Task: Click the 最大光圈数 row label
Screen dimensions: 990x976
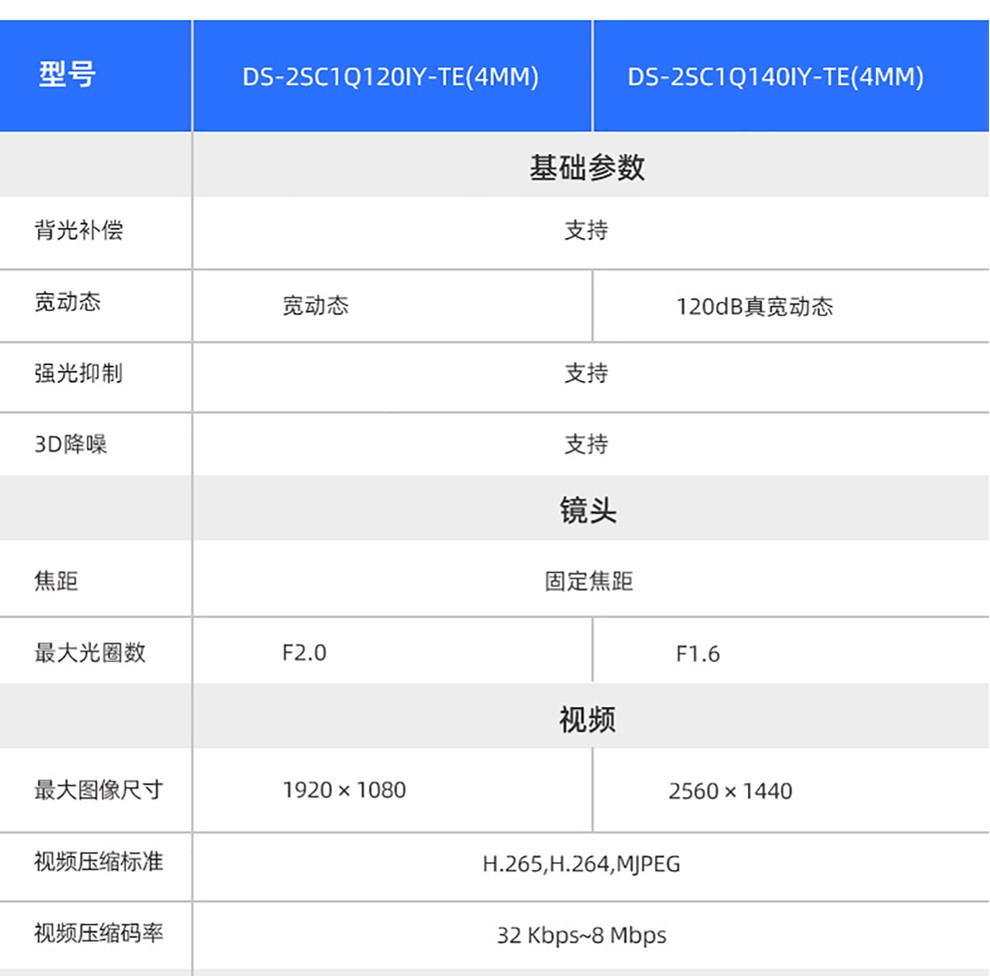Action: 90,653
